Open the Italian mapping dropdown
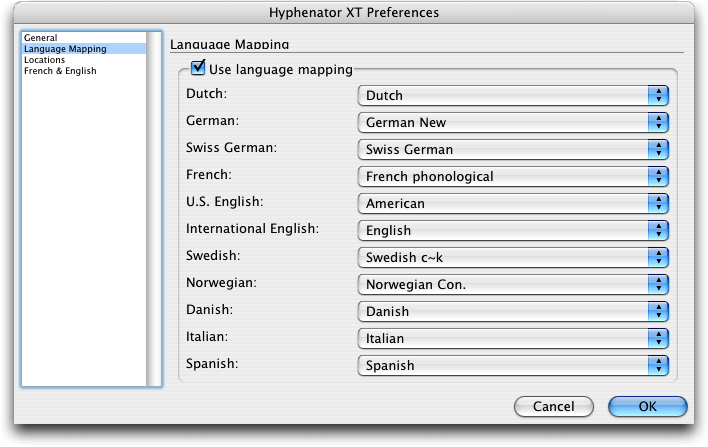The width and height of the screenshot is (708, 447). tap(513, 339)
